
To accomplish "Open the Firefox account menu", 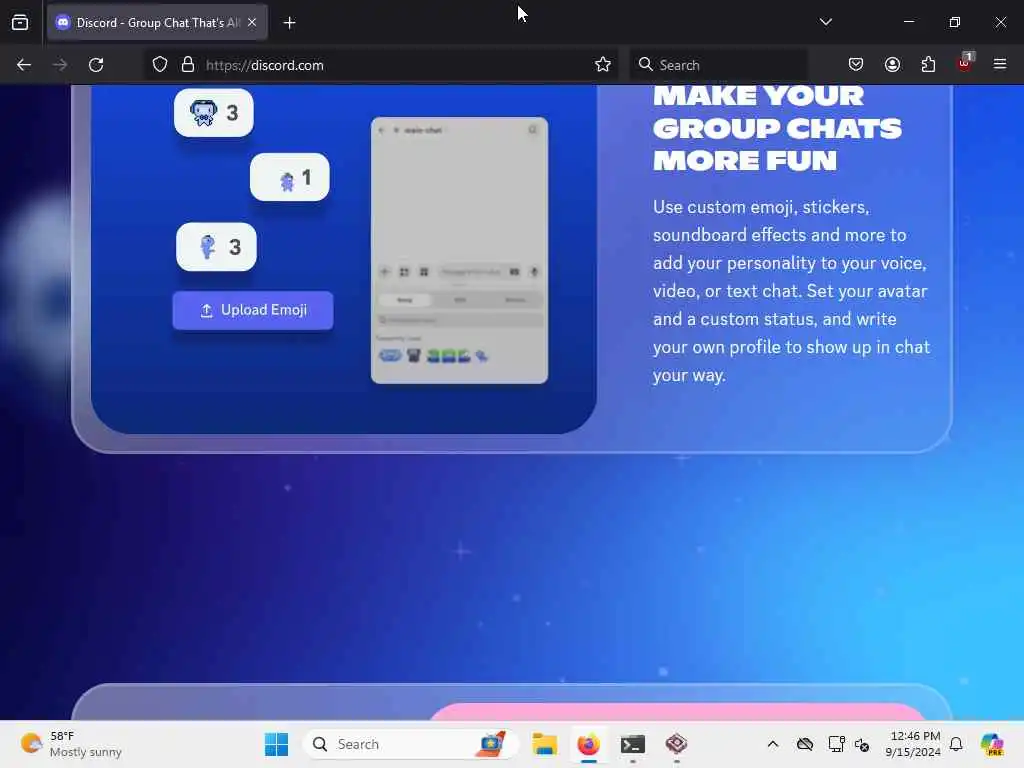I will point(892,65).
